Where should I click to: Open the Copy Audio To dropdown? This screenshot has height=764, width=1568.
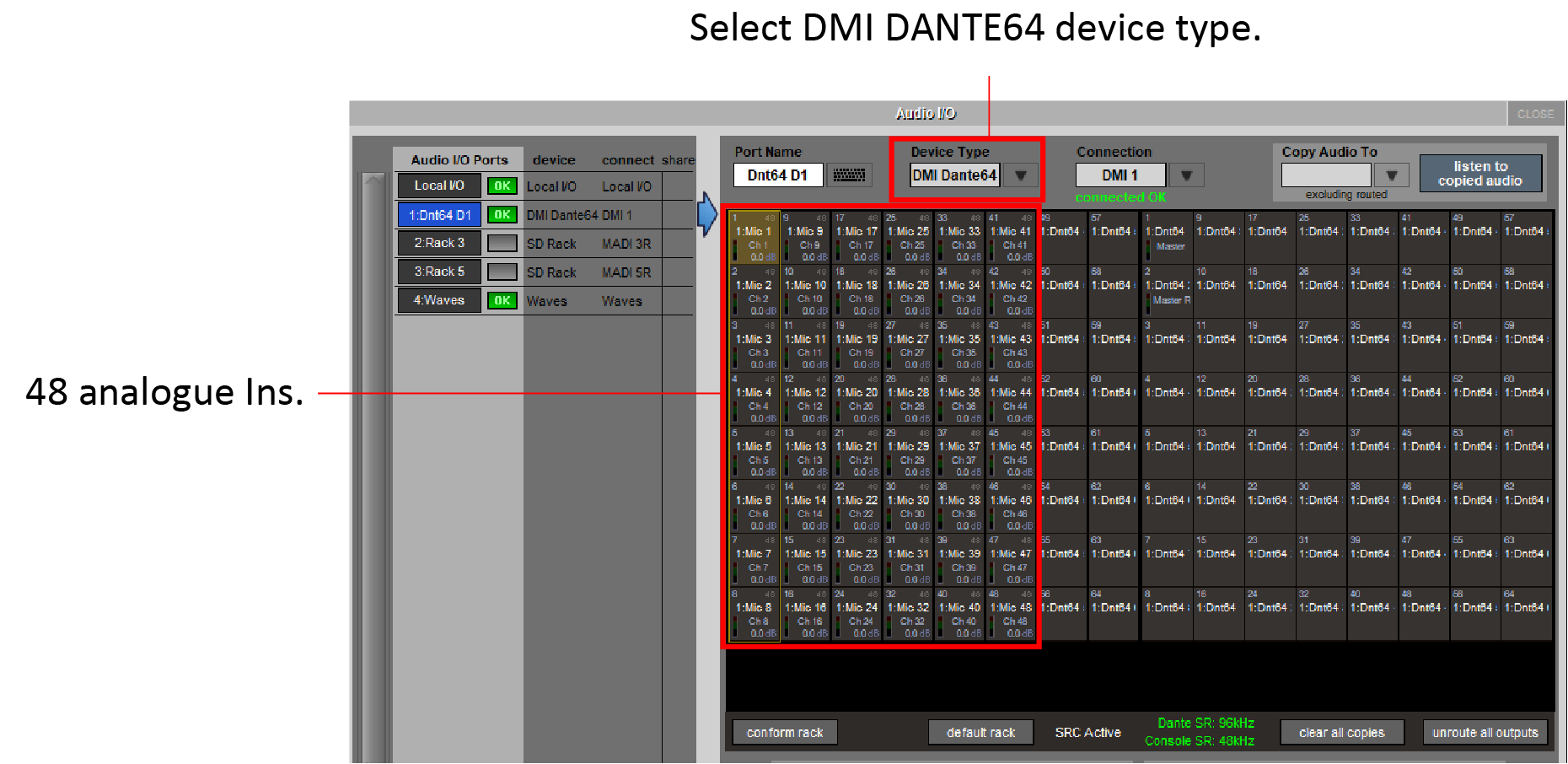(1392, 175)
